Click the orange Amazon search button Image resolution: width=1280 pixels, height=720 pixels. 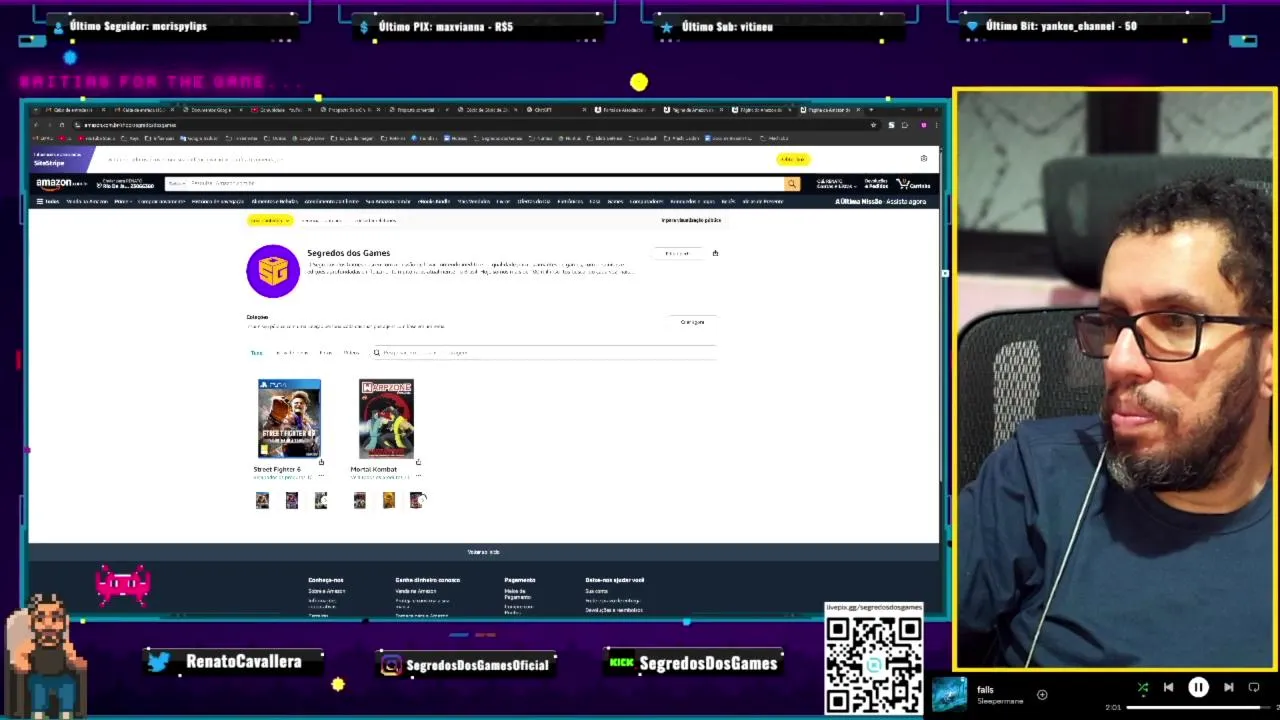pos(792,184)
